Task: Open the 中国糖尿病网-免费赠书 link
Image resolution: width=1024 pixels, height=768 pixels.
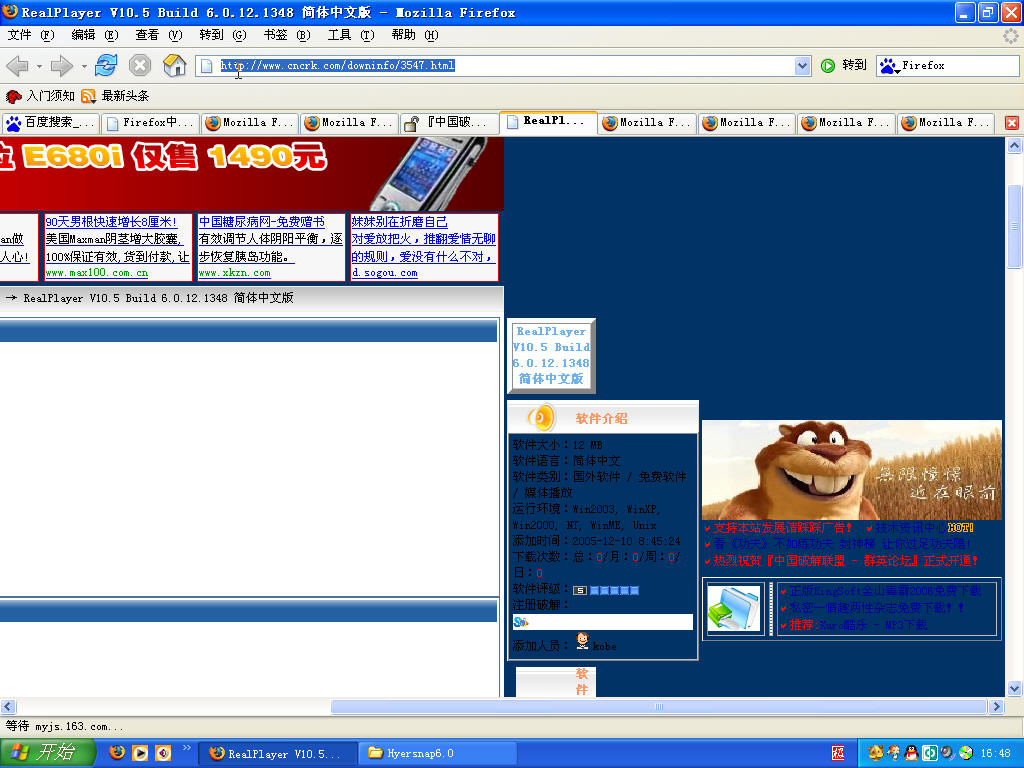Action: (261, 222)
